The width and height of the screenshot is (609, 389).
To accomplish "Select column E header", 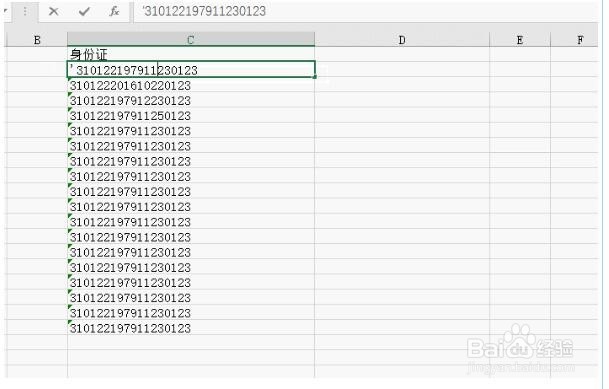I will (x=520, y=40).
